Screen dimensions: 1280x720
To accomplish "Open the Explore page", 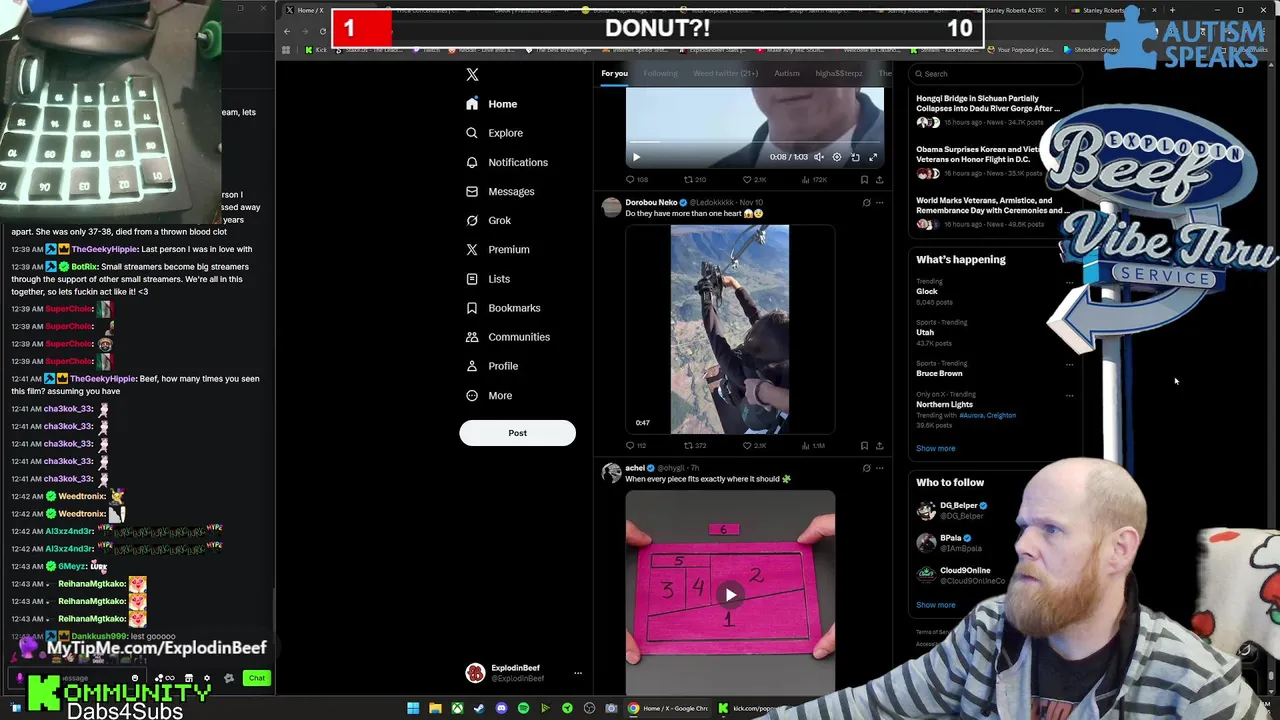I will pos(494,133).
